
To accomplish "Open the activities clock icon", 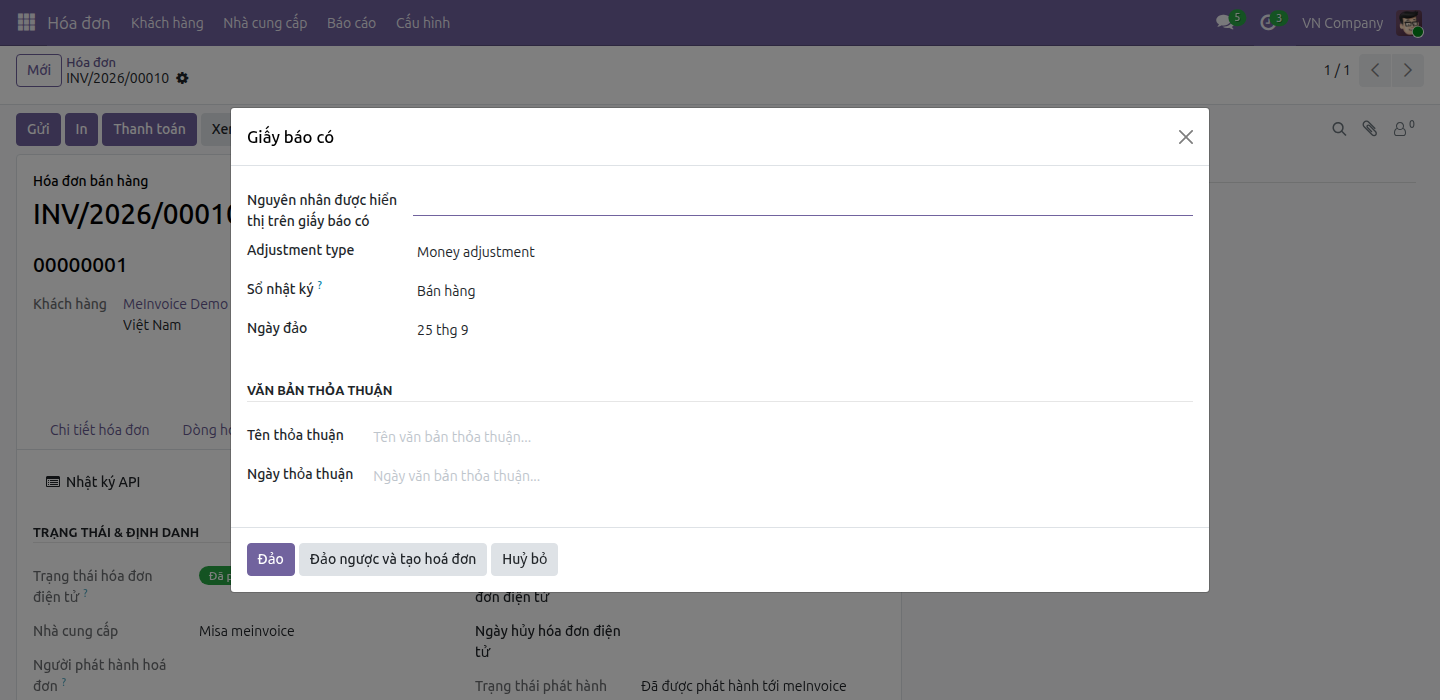I will pyautogui.click(x=1268, y=22).
